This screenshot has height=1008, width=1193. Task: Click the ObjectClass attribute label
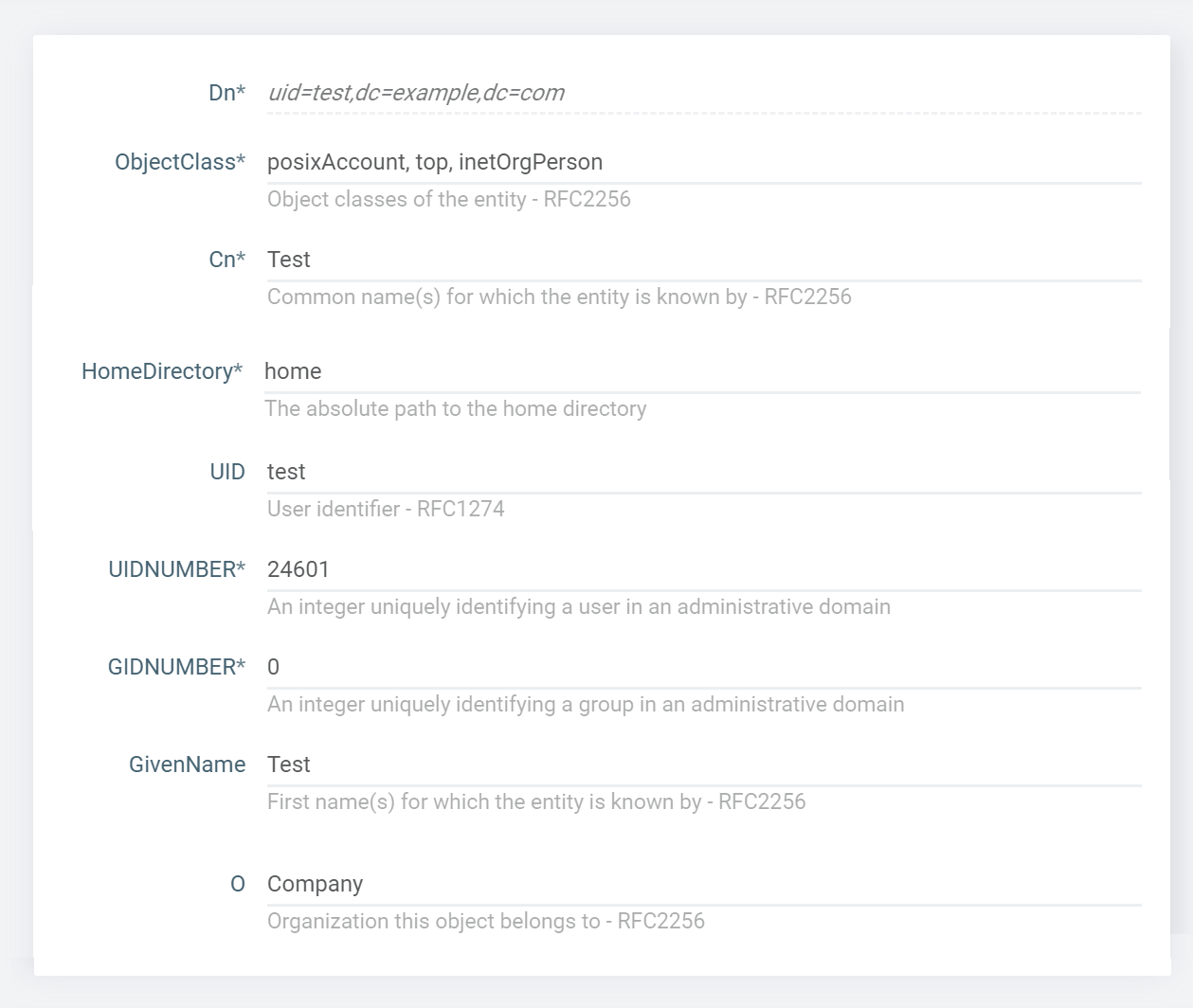(180, 162)
